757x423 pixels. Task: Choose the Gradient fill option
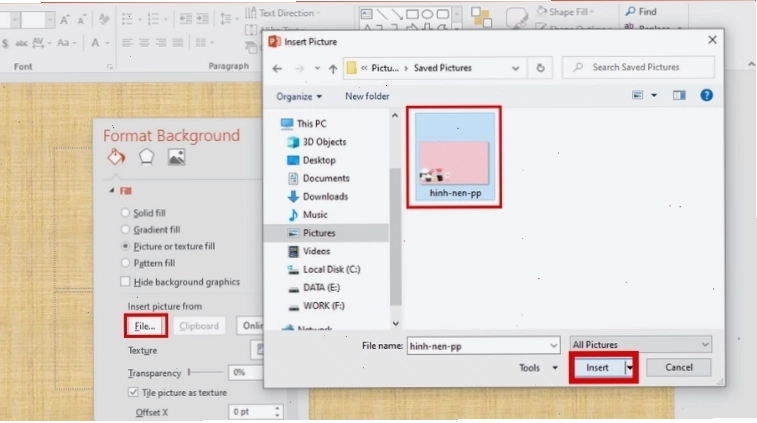click(x=126, y=229)
